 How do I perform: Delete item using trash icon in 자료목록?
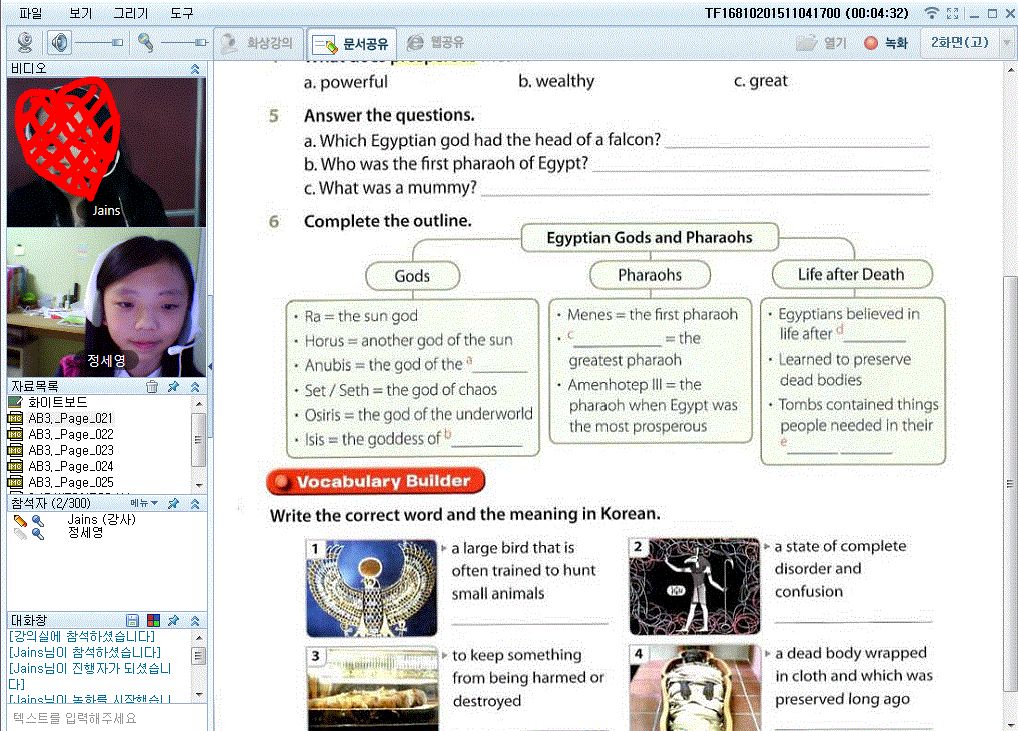152,386
